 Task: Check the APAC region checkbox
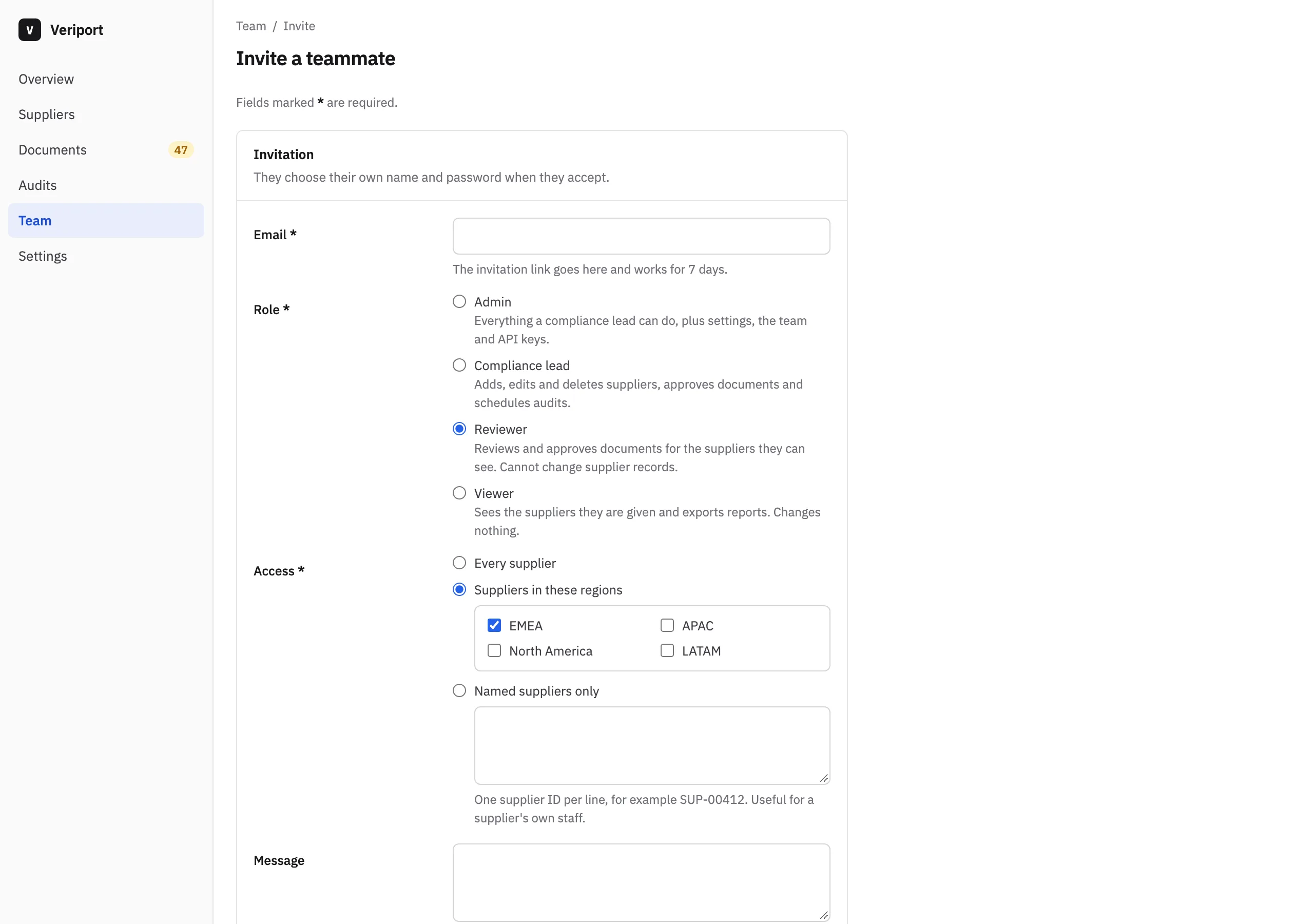667,626
